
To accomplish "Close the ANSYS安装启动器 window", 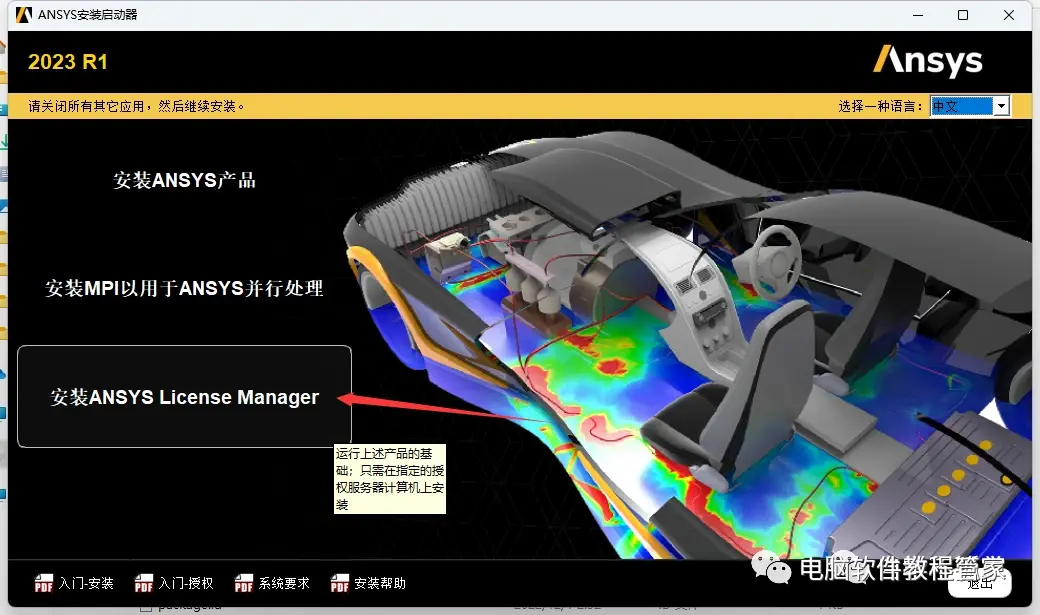I will (x=1009, y=15).
